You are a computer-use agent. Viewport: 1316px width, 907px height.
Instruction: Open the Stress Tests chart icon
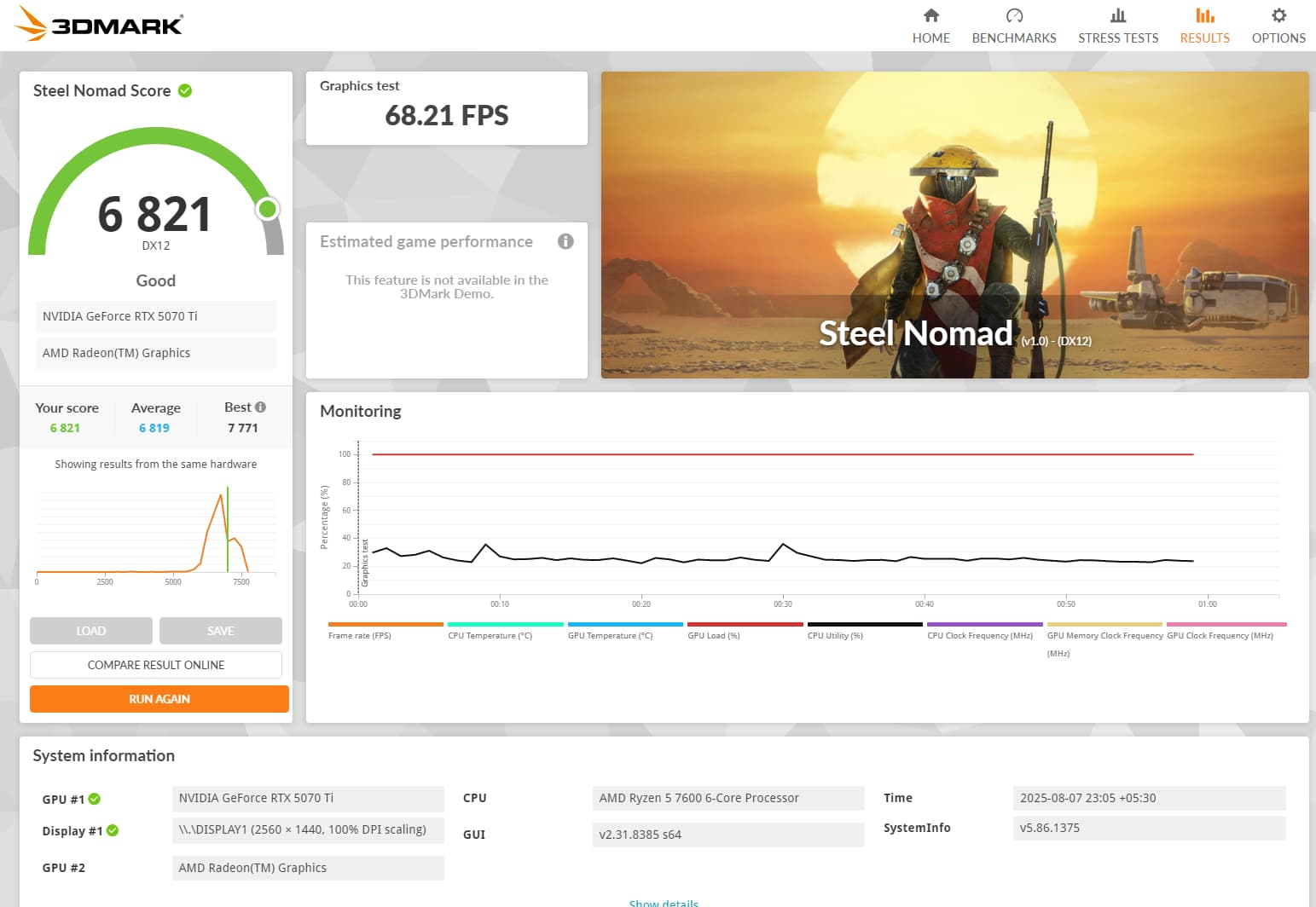(x=1117, y=15)
